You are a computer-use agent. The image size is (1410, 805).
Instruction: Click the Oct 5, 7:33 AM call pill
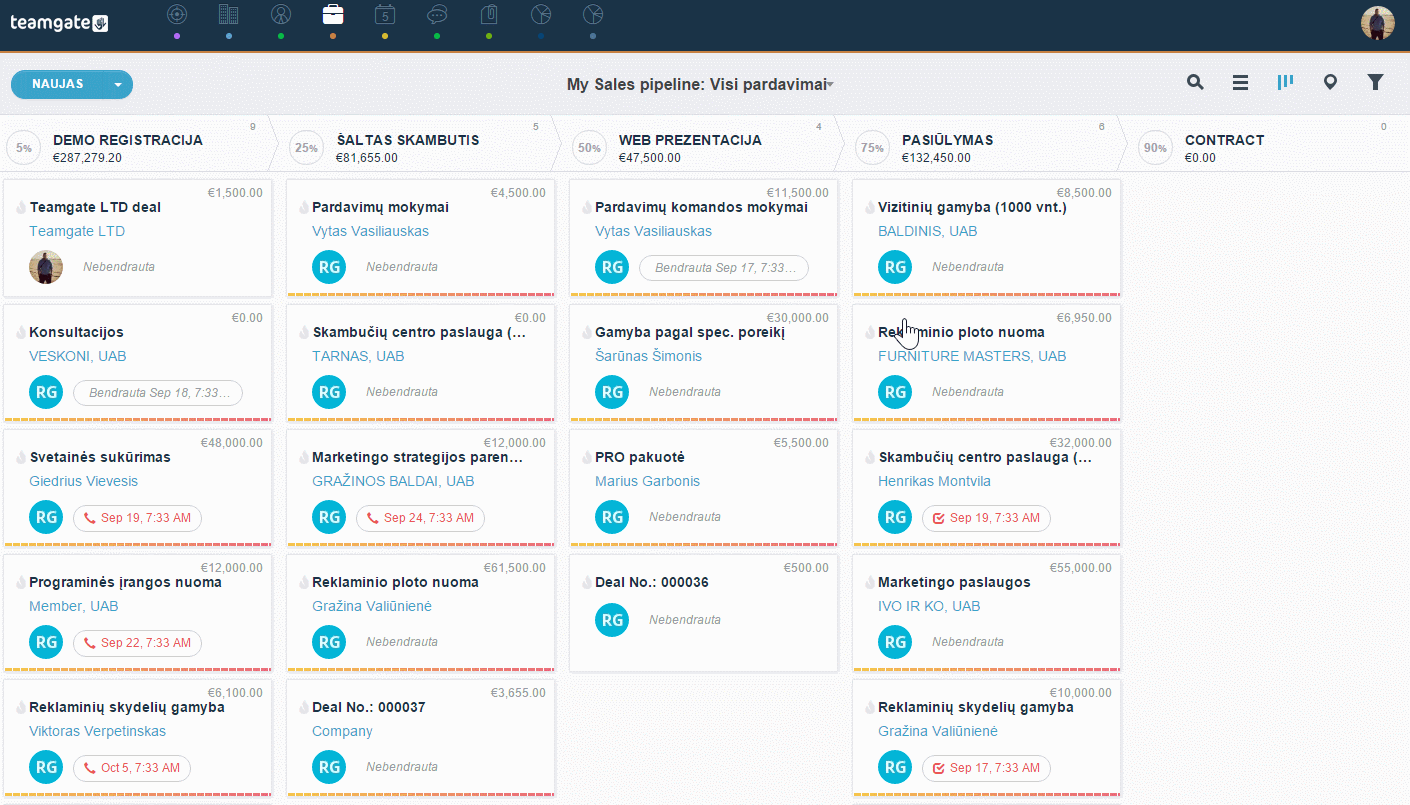point(132,768)
